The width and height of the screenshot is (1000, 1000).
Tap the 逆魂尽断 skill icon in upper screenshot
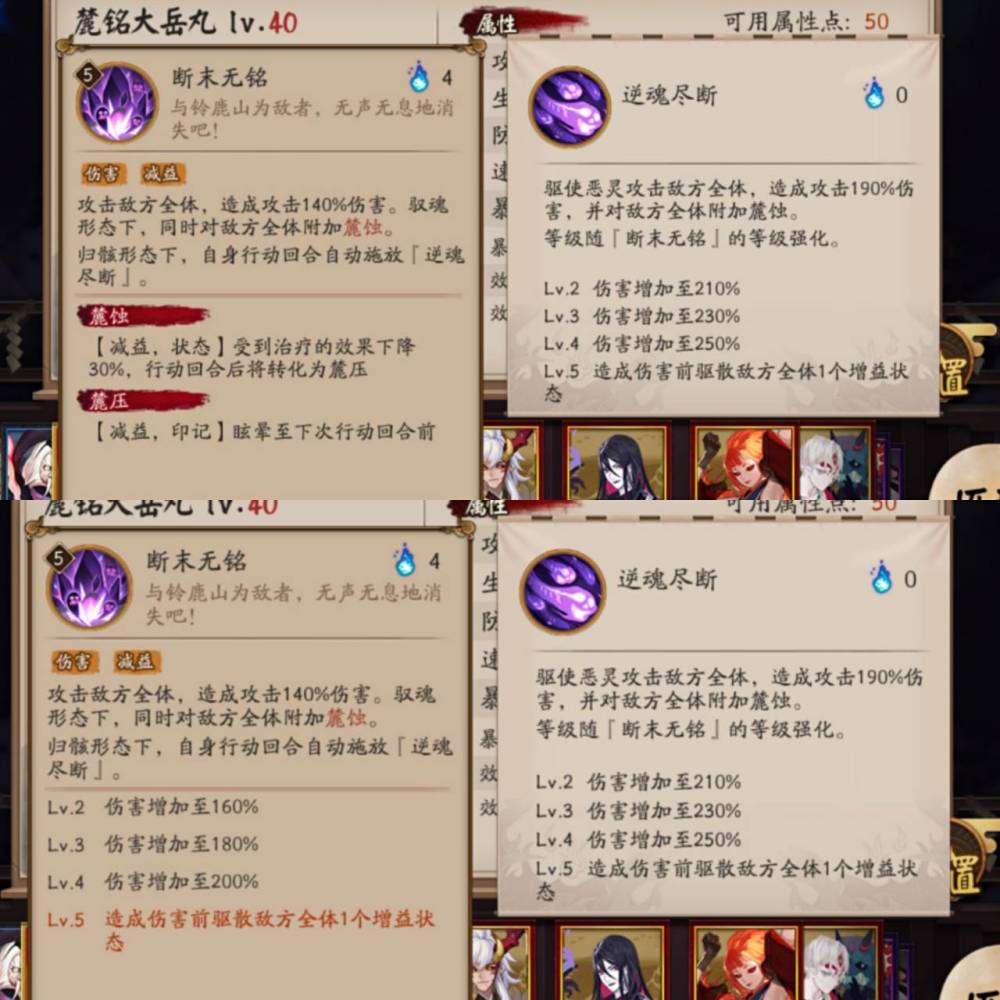(x=570, y=107)
